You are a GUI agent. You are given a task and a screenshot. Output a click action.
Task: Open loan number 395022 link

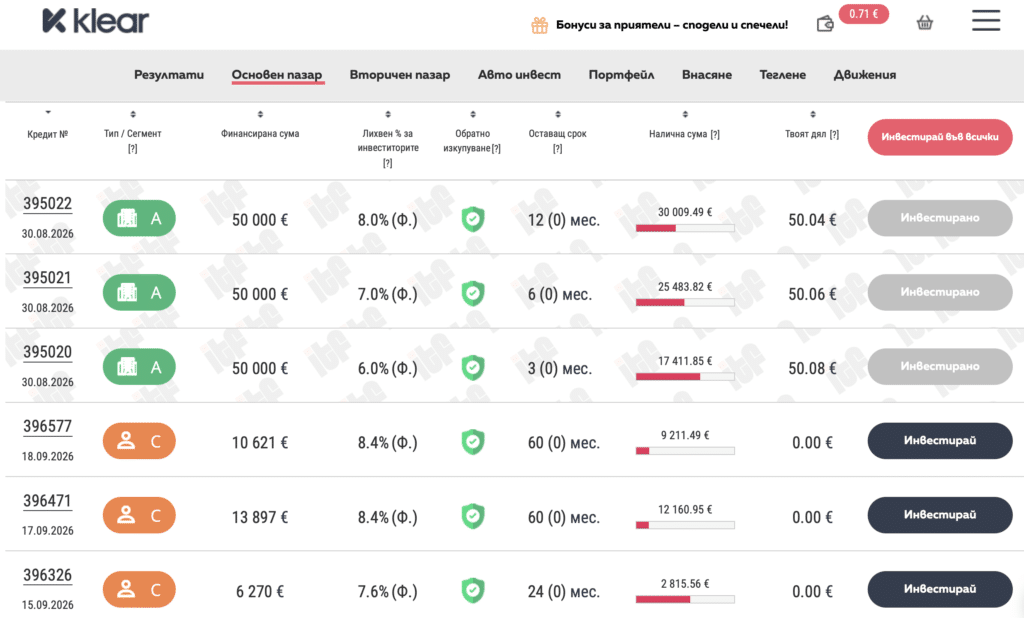[x=48, y=204]
